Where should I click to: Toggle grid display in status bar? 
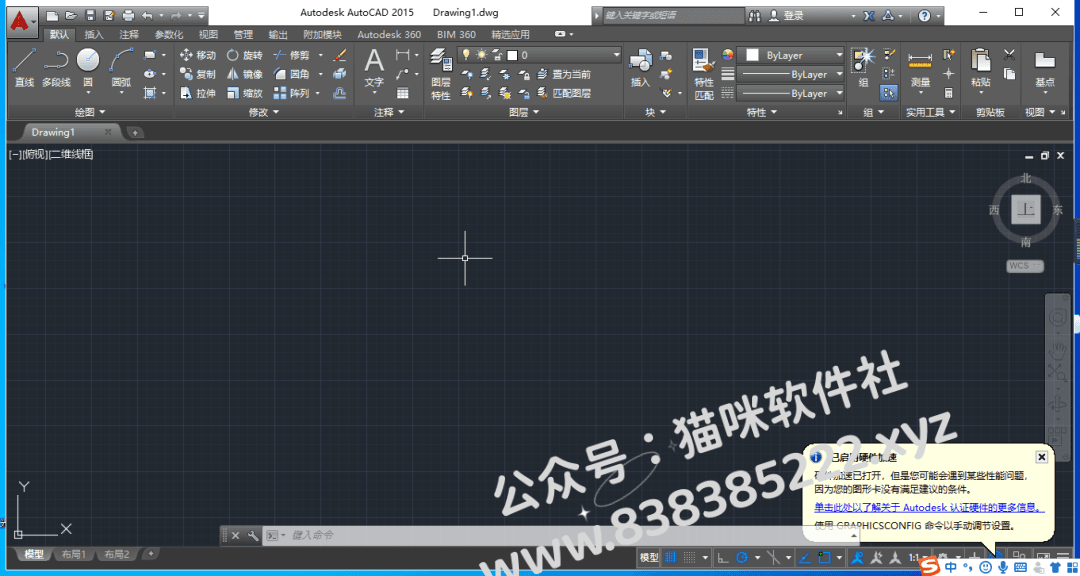click(670, 557)
